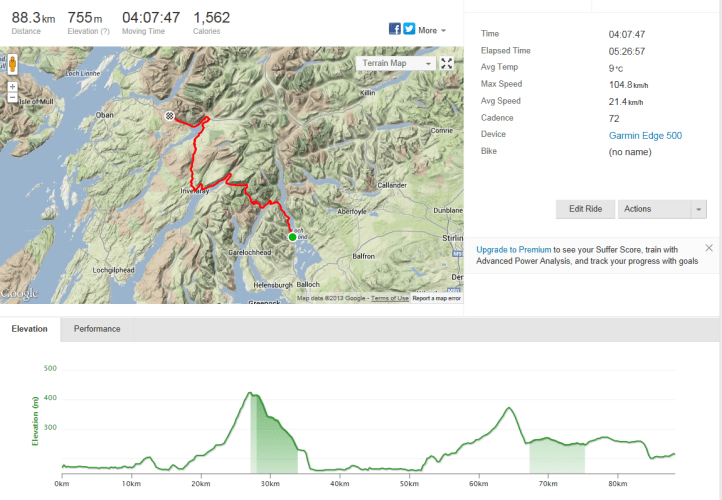Open the Garmin Edge 500 device link
This screenshot has height=500, width=722.
(645, 135)
